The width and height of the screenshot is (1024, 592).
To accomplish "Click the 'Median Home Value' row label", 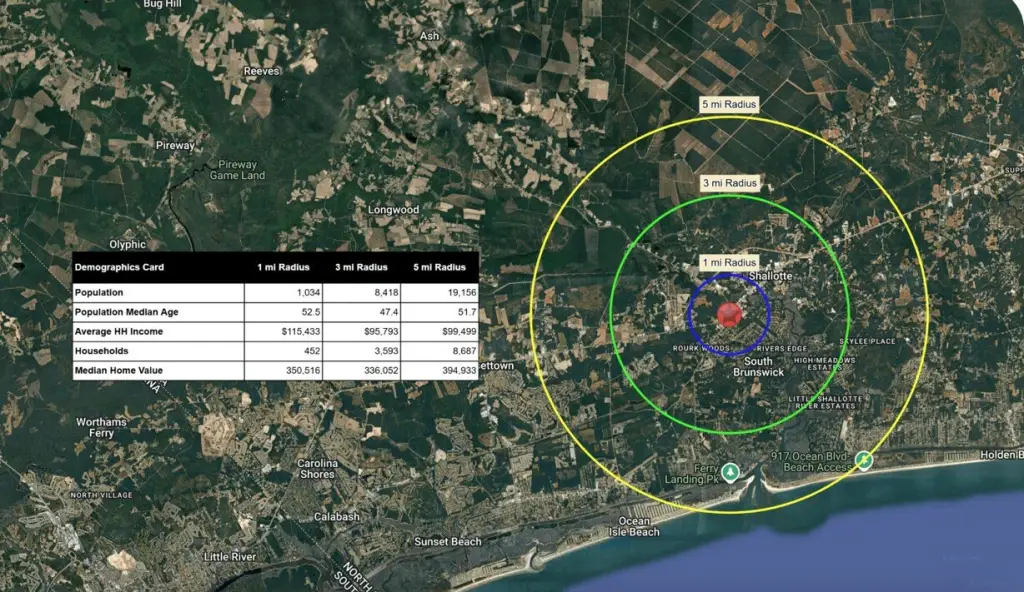I will point(119,370).
